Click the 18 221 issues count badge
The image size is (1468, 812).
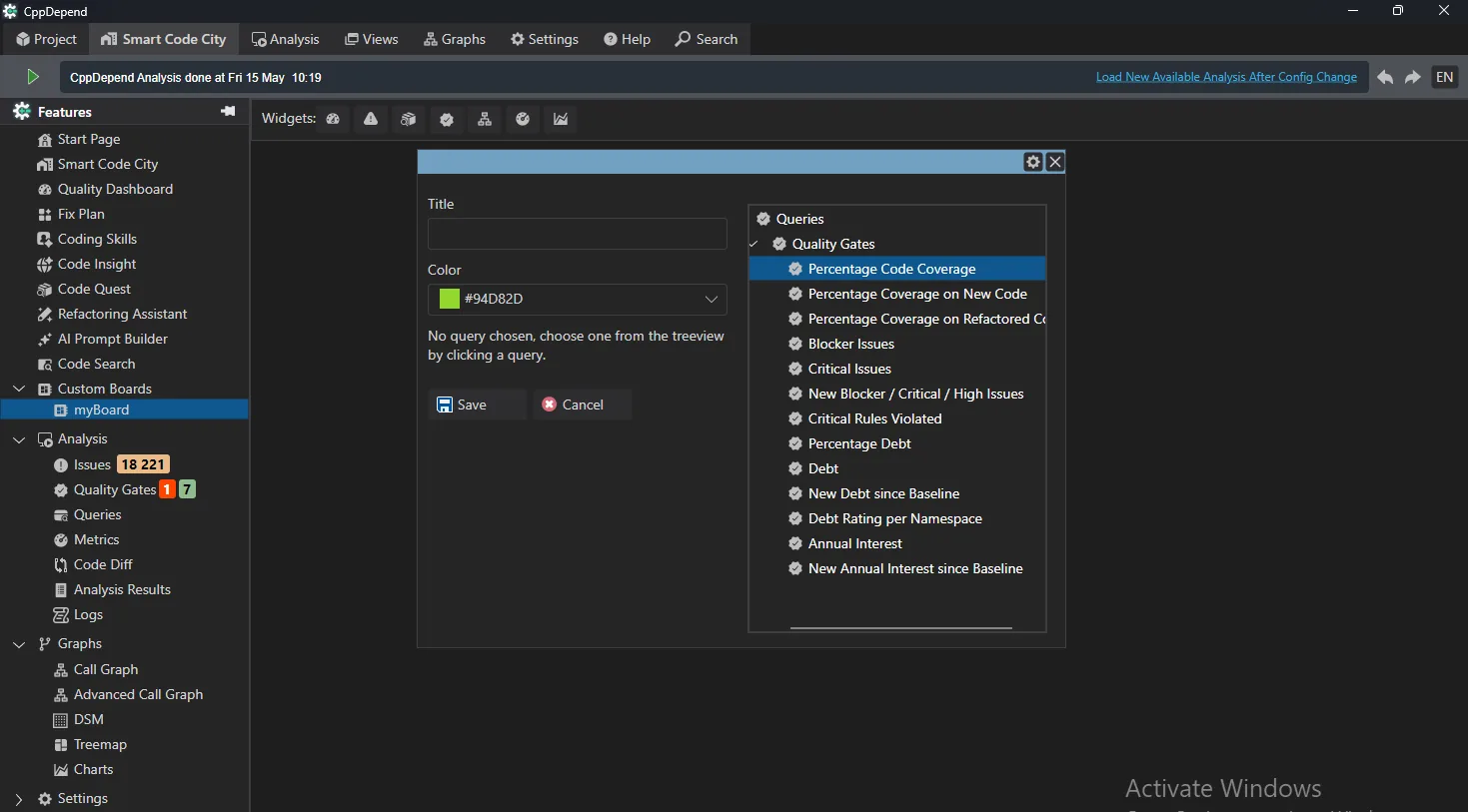pos(143,464)
